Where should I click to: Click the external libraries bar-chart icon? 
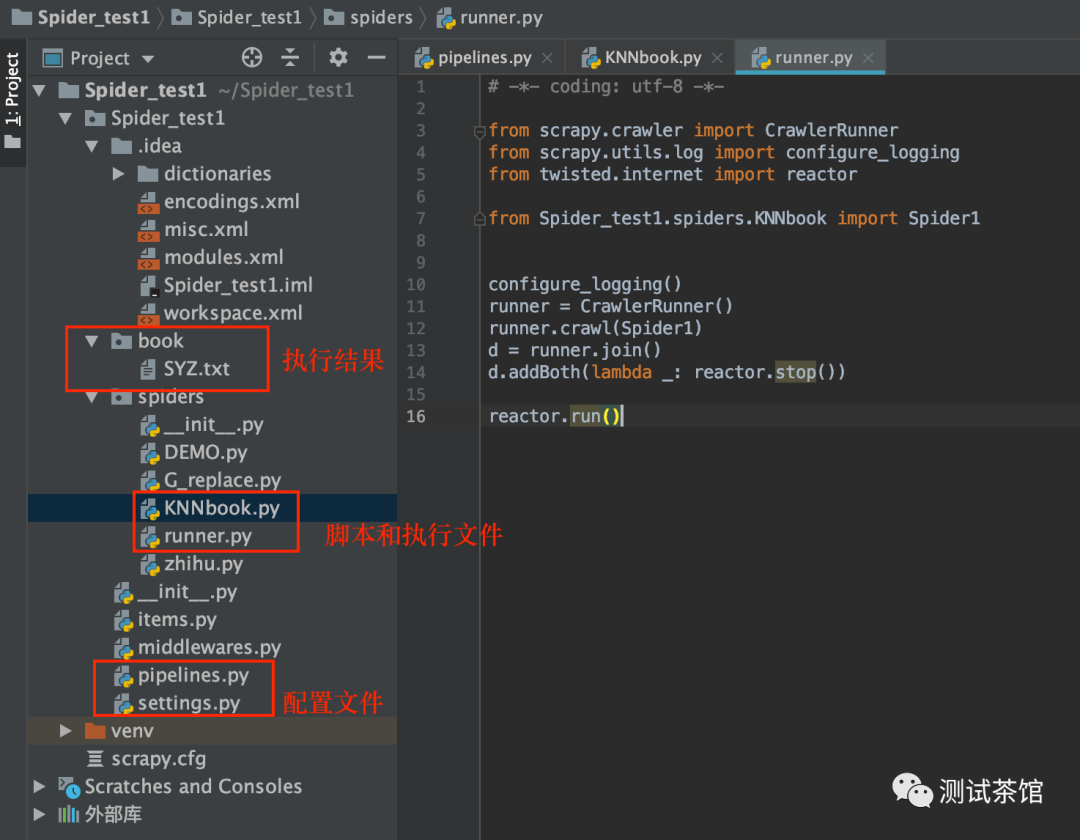(x=68, y=815)
